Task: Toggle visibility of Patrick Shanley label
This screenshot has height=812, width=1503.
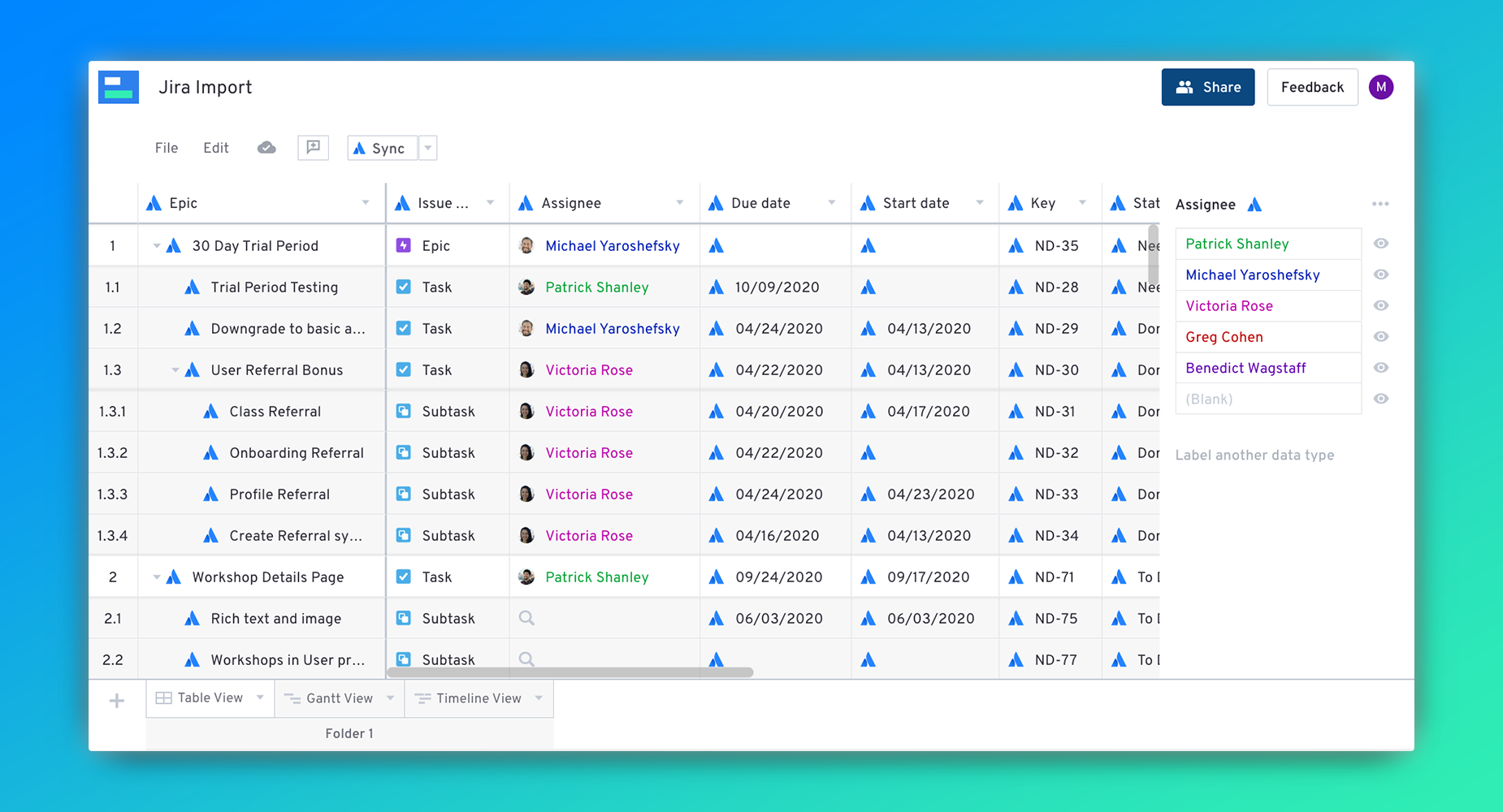Action: pos(1380,244)
